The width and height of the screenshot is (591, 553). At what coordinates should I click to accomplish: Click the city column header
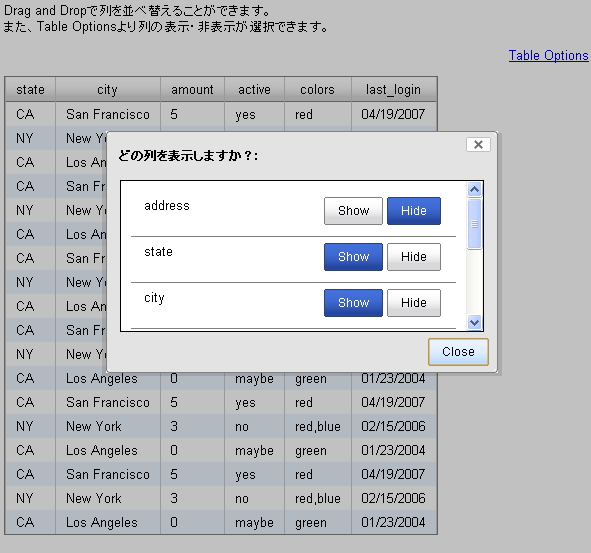tap(108, 90)
